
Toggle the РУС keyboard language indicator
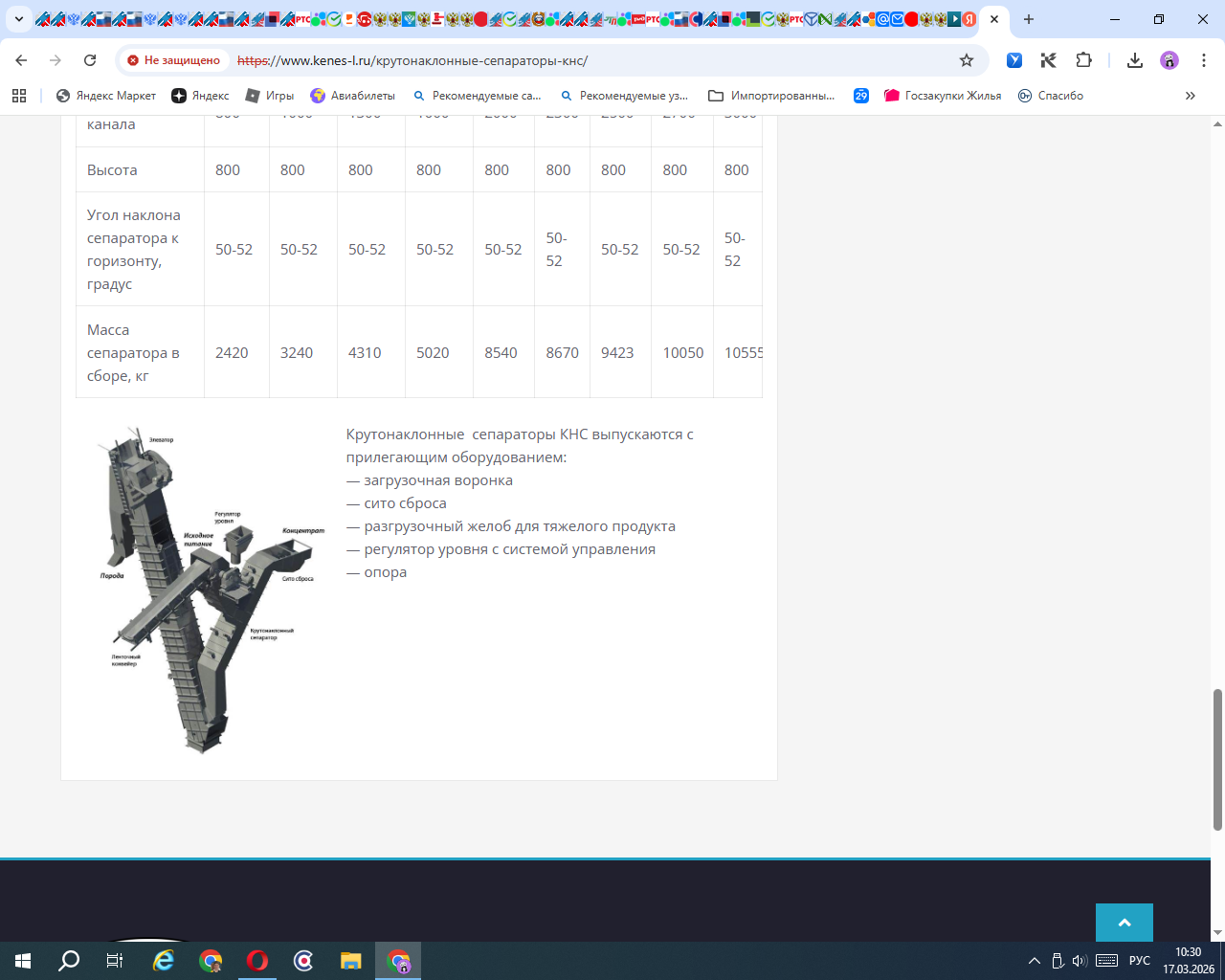point(1139,961)
